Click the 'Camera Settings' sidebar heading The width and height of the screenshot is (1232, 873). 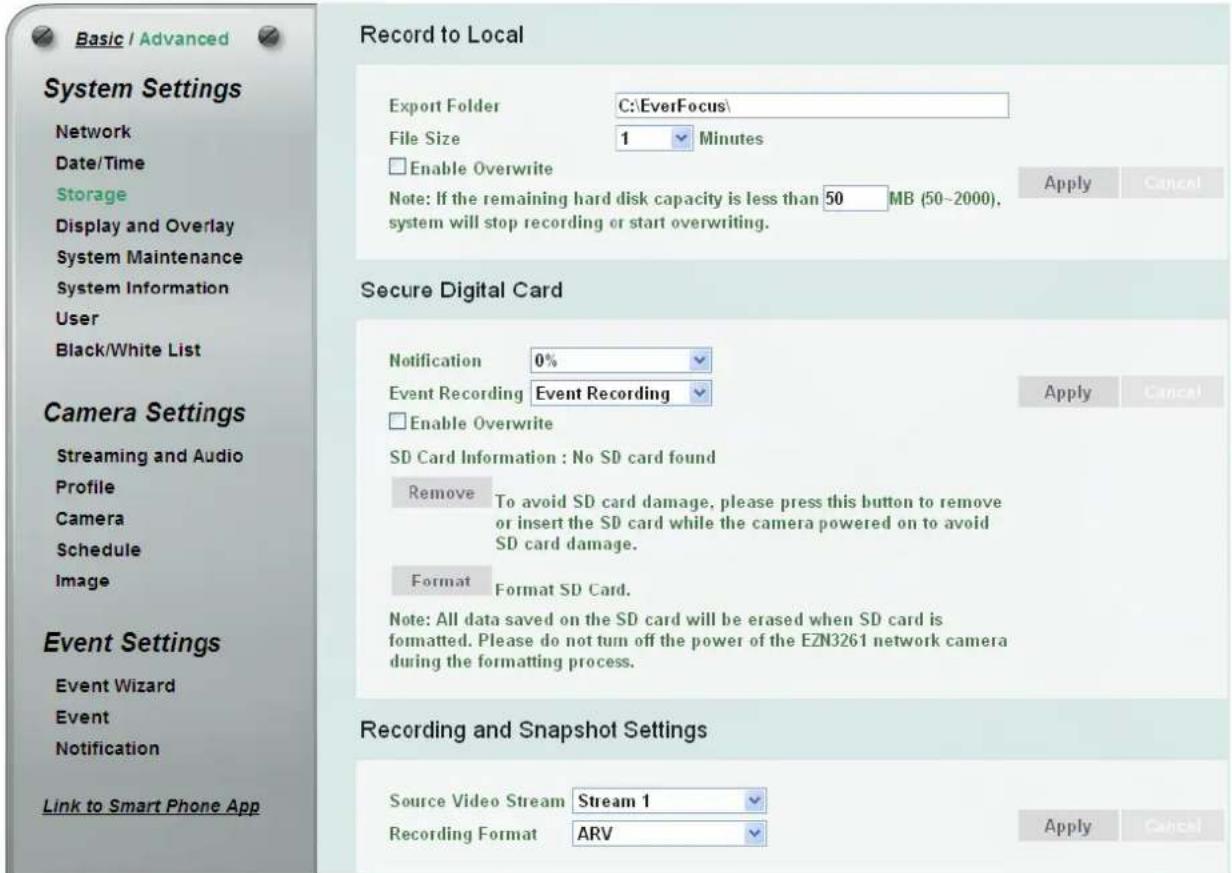coord(145,413)
